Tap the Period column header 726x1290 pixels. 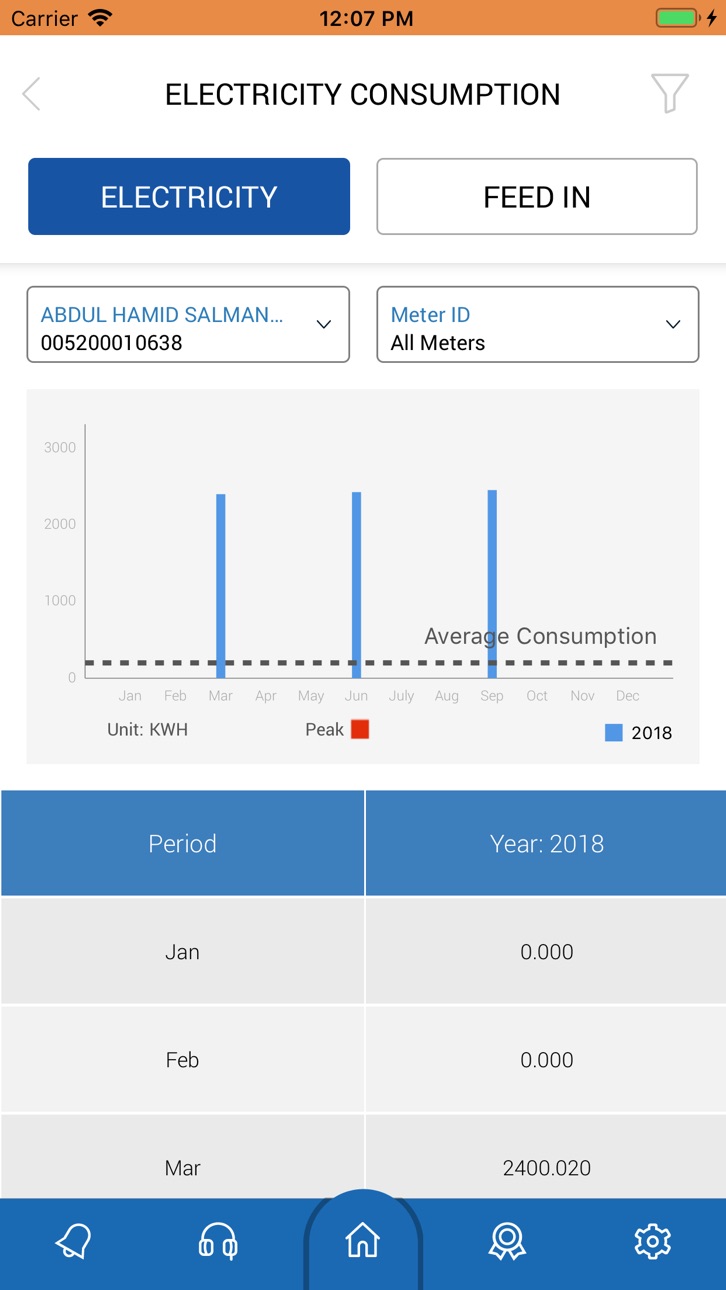(x=182, y=843)
